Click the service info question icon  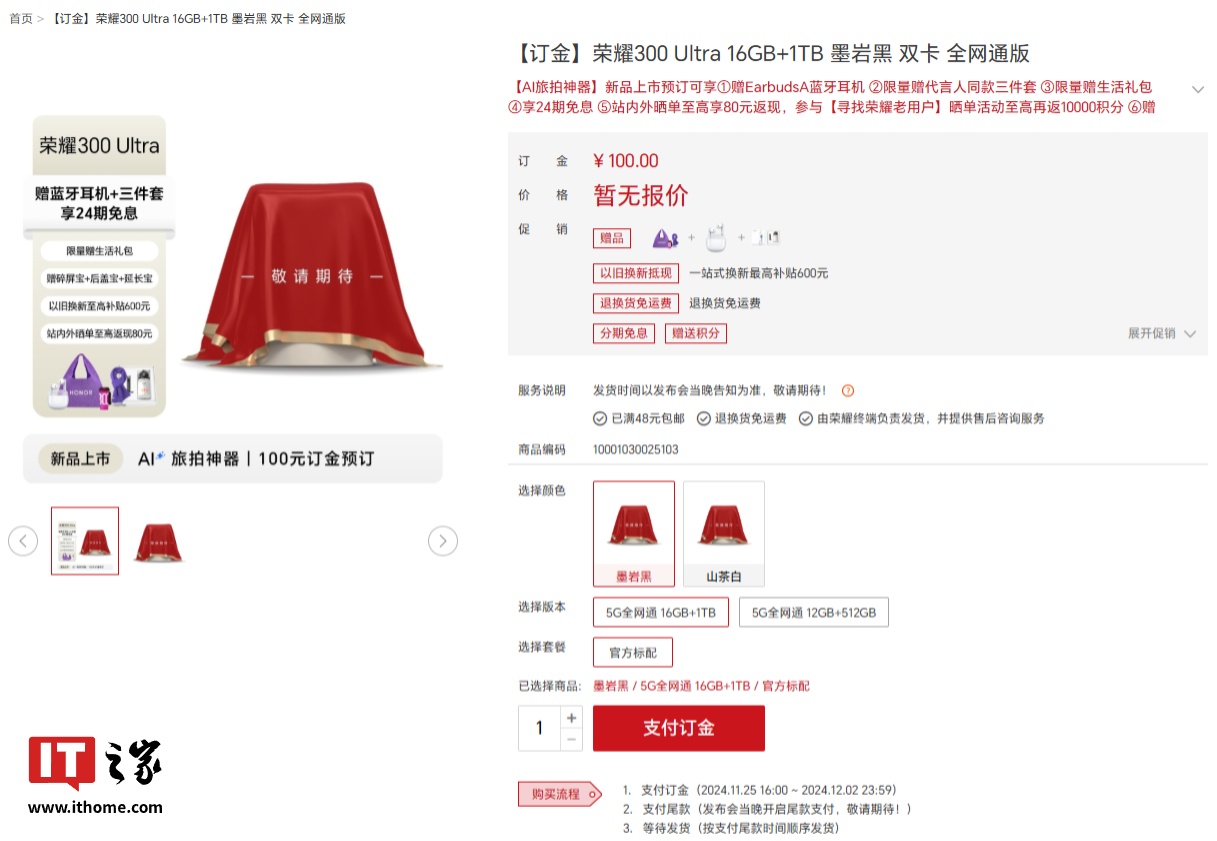[x=848, y=391]
